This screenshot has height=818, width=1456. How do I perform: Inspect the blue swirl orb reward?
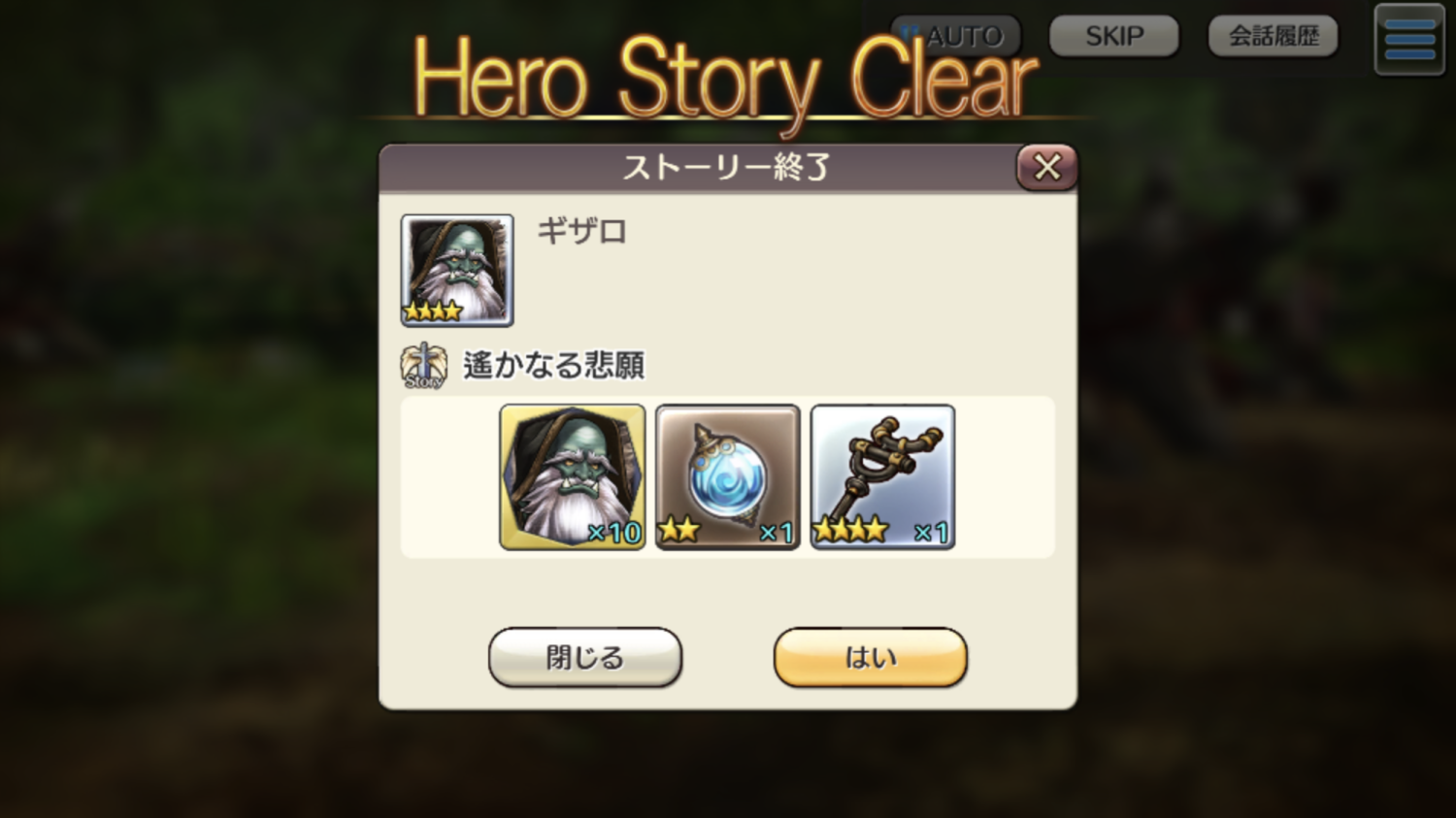coord(728,477)
